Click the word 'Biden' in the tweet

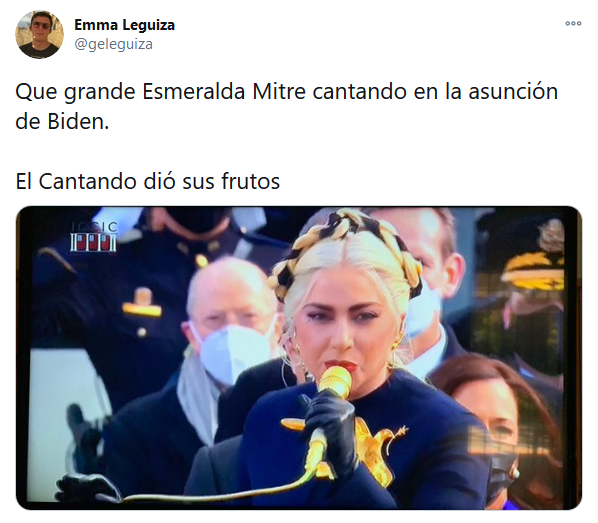pyautogui.click(x=78, y=122)
